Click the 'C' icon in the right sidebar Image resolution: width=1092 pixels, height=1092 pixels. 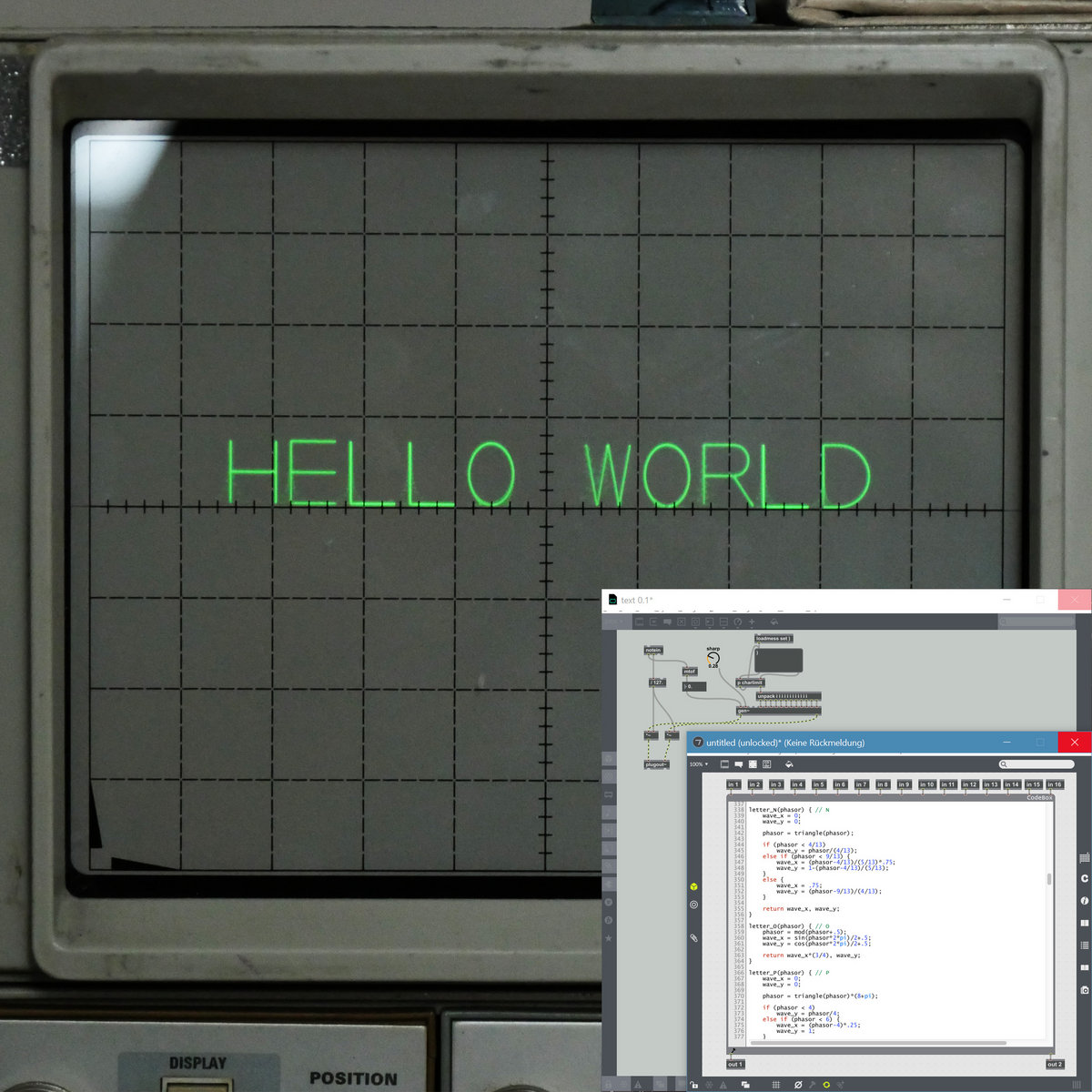click(1084, 878)
